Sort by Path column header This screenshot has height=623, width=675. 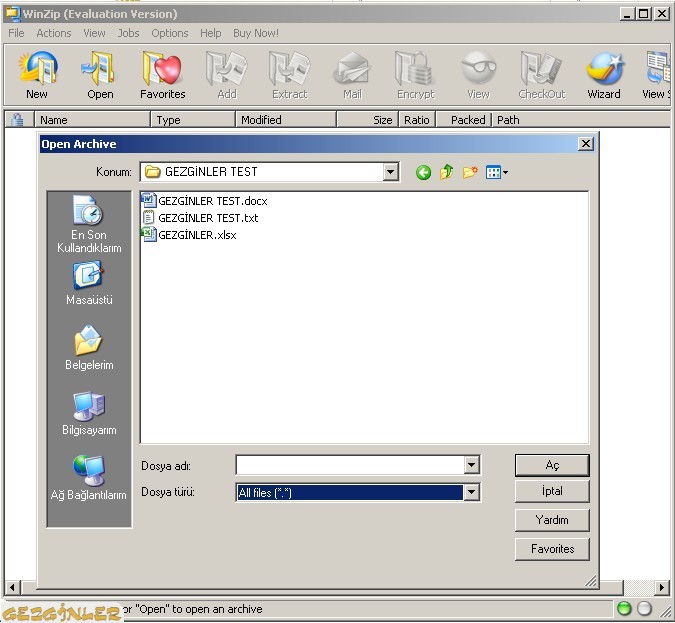[x=581, y=119]
